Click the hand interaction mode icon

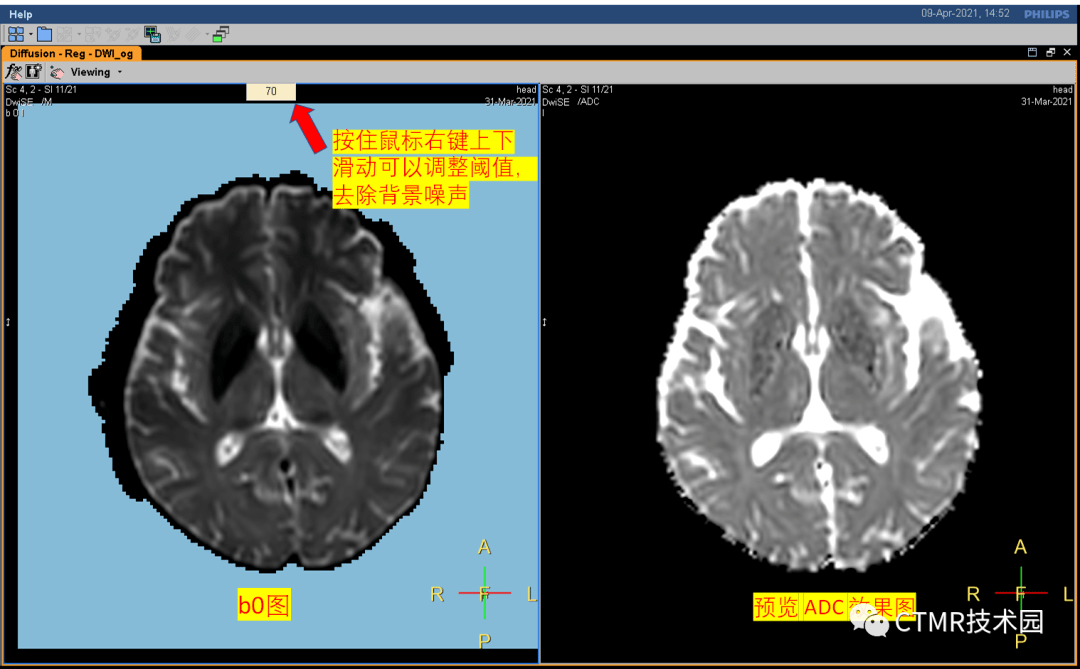click(57, 72)
